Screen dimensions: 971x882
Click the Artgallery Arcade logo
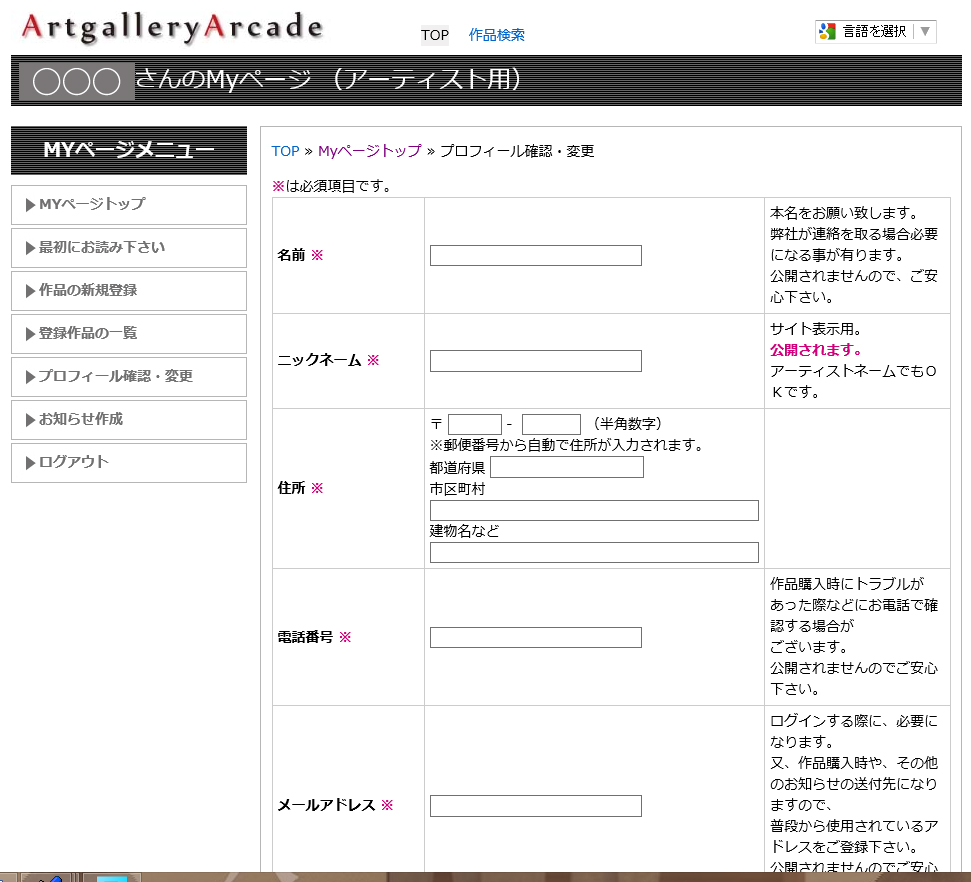click(x=172, y=28)
